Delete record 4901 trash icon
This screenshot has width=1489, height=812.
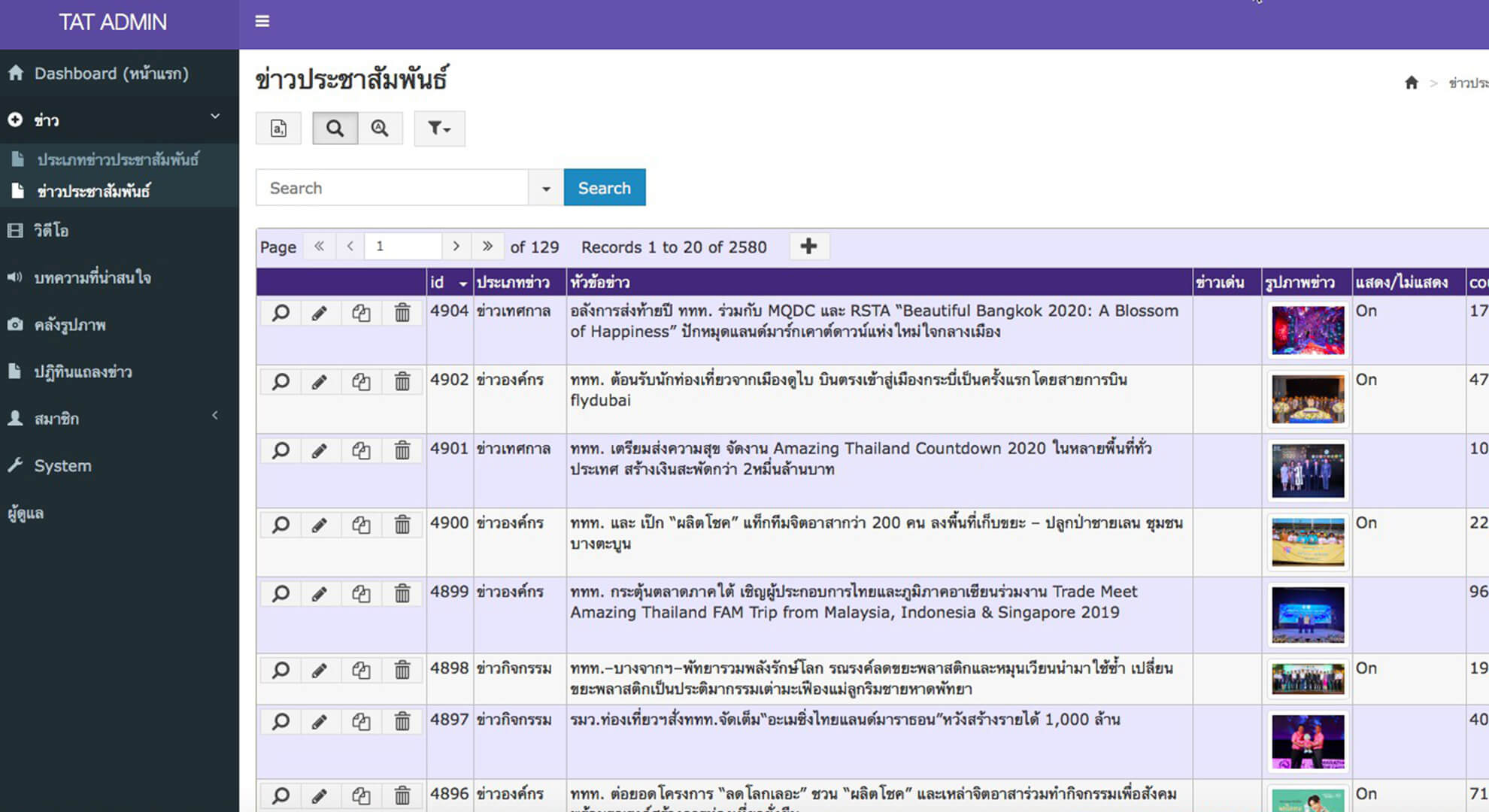click(402, 450)
